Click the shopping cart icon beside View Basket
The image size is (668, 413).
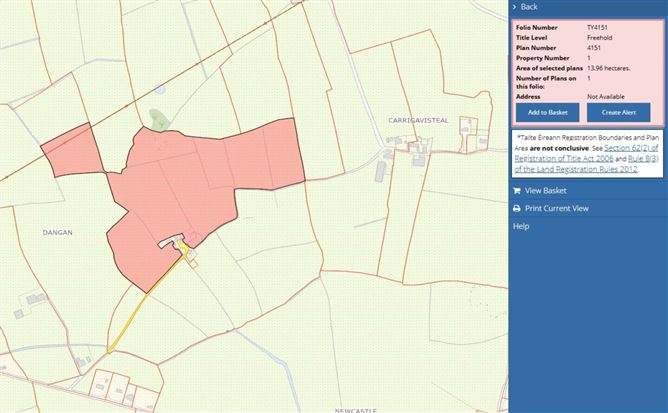coord(517,191)
